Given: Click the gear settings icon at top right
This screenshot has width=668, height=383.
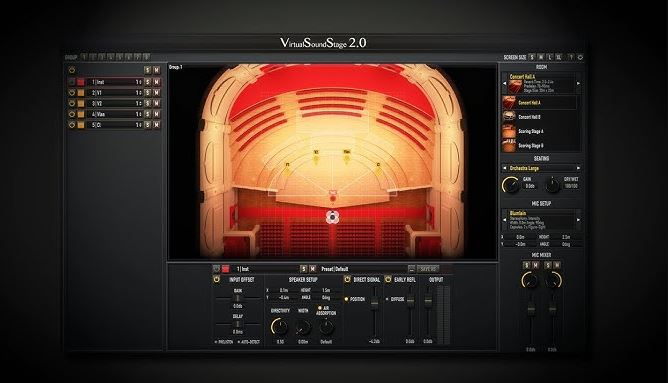Looking at the screenshot, I should (x=580, y=57).
